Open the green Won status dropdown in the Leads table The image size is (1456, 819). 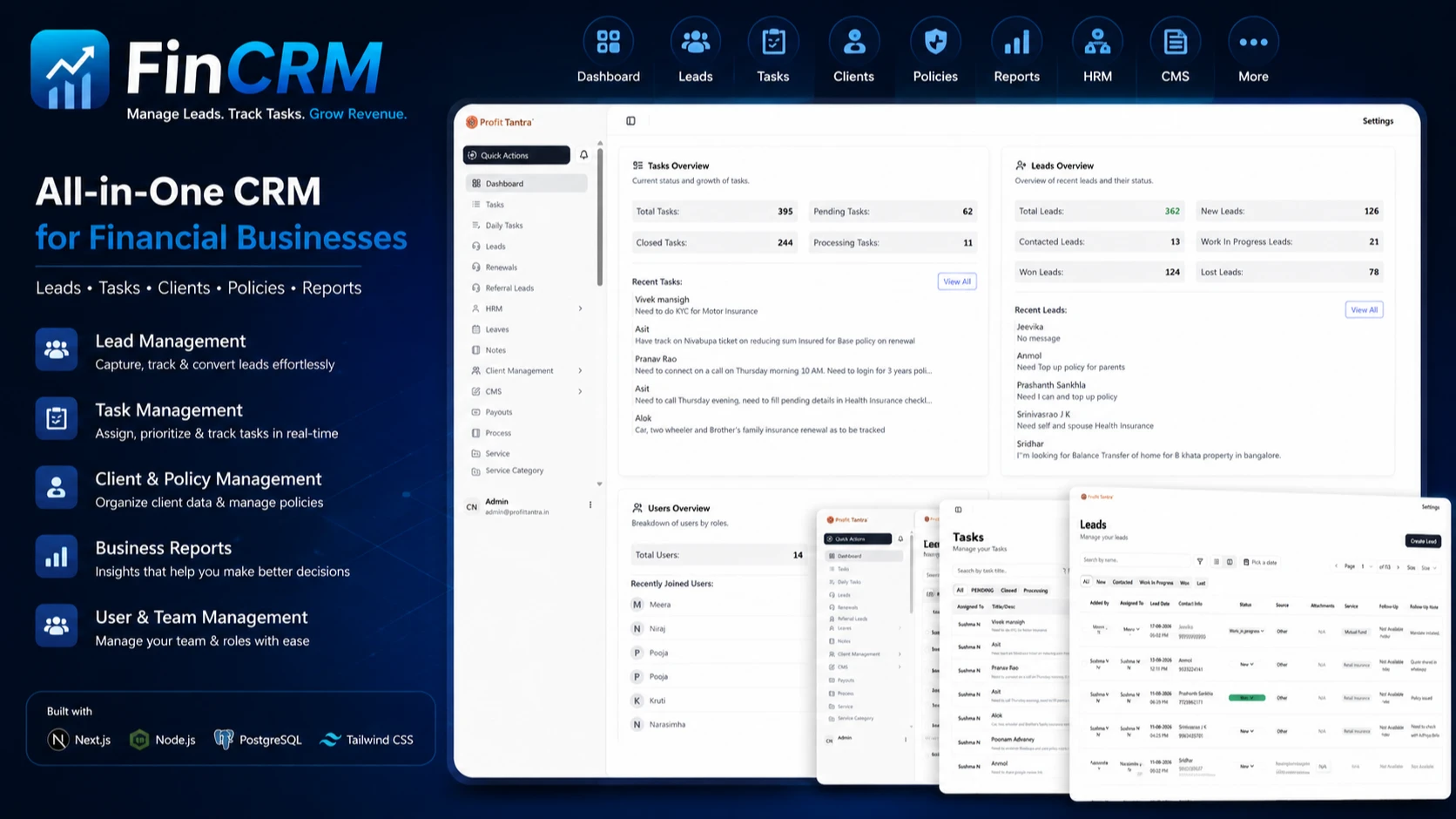point(1246,698)
